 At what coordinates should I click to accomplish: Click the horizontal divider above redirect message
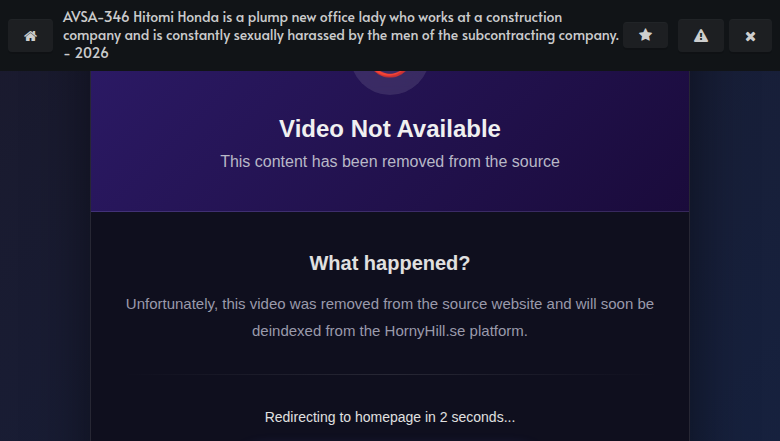(390, 374)
